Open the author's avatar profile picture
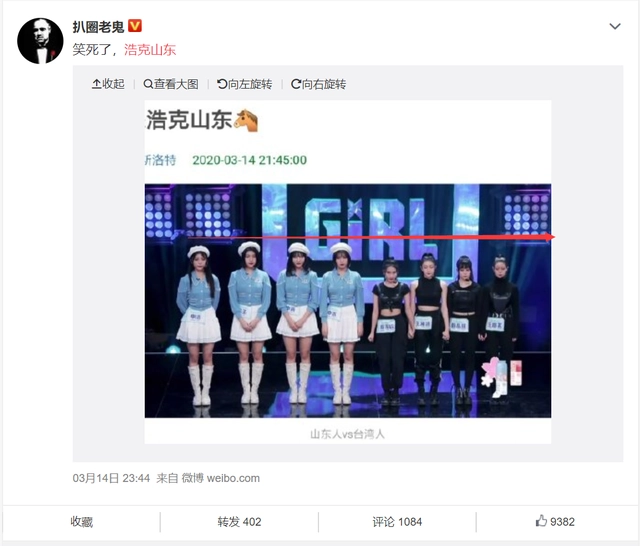The height and width of the screenshot is (546, 640). 40,41
